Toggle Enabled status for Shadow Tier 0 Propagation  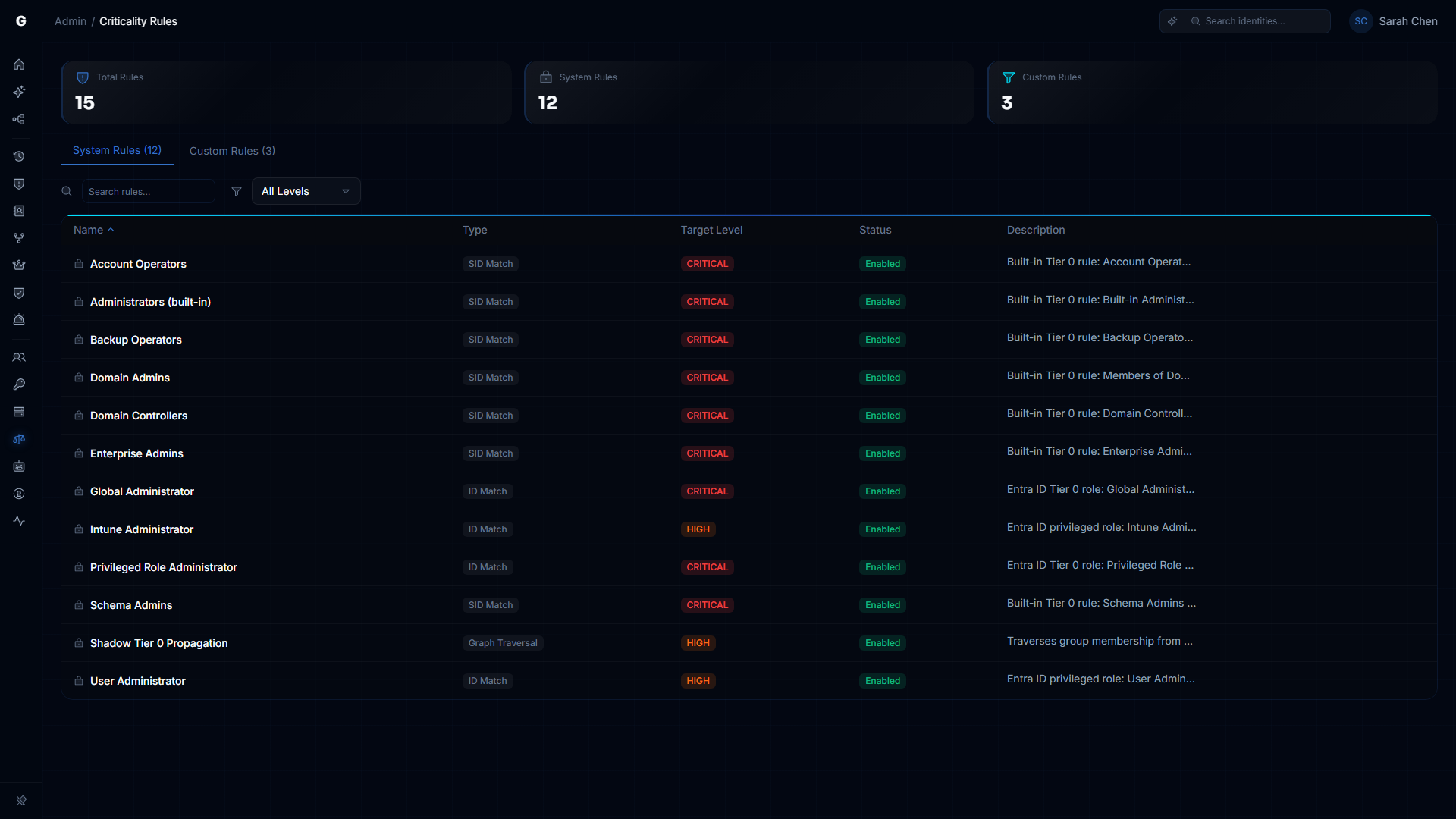pos(882,642)
